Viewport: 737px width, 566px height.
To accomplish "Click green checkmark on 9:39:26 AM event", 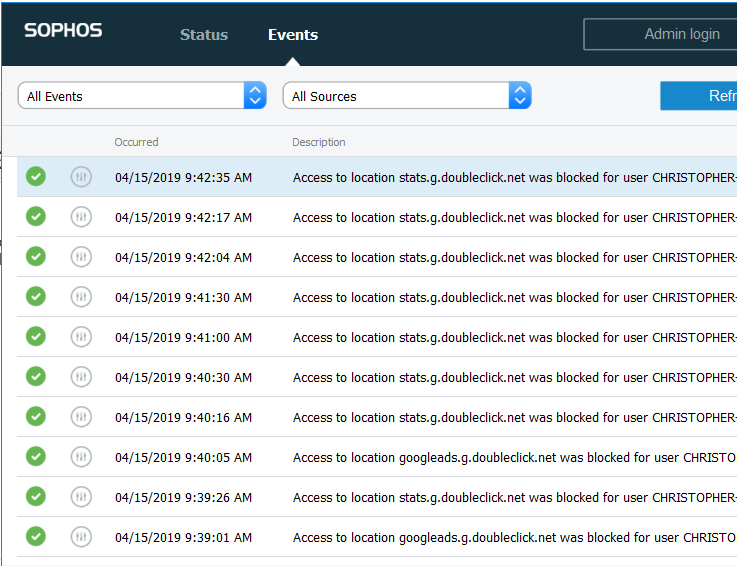I will pos(36,497).
